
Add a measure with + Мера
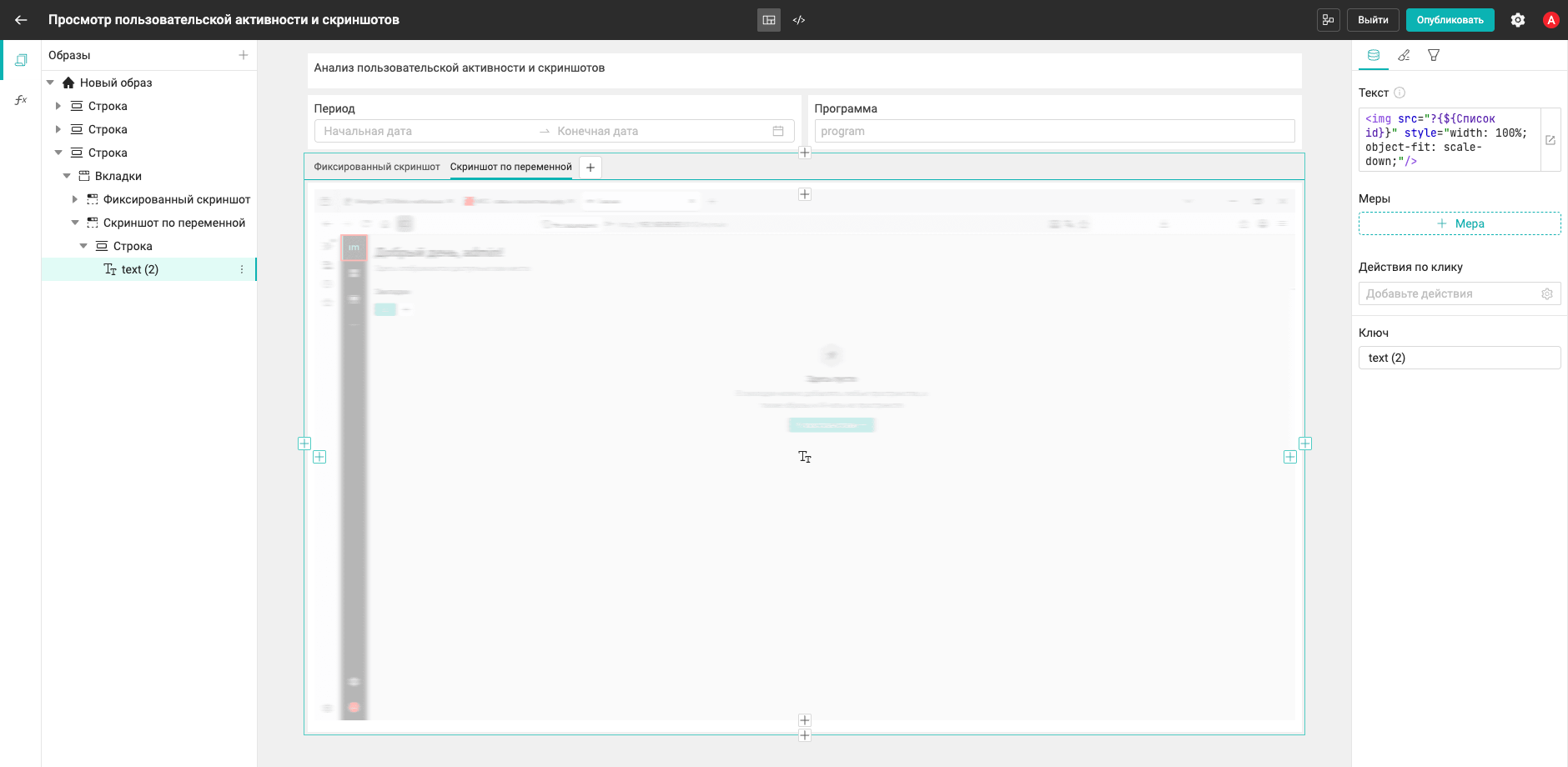(x=1460, y=223)
